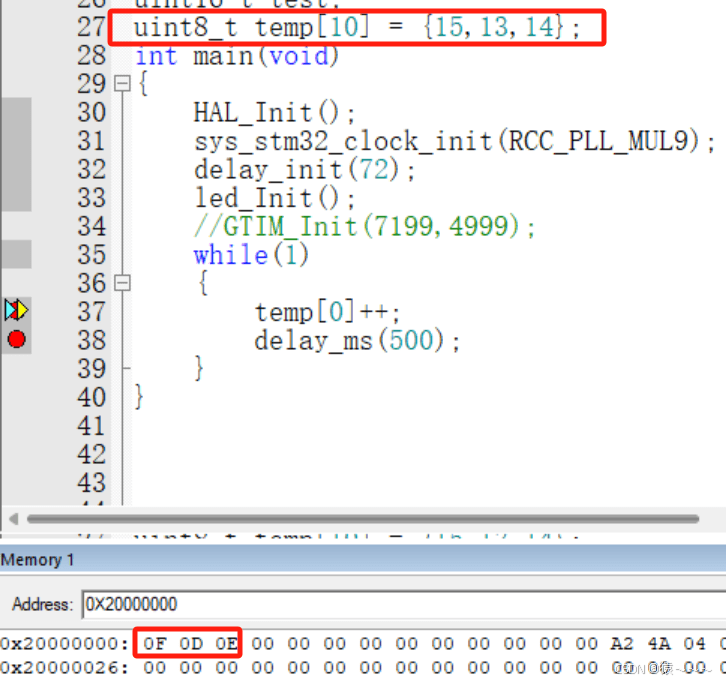Click the 0x20000026 memory row address

pos(62,667)
